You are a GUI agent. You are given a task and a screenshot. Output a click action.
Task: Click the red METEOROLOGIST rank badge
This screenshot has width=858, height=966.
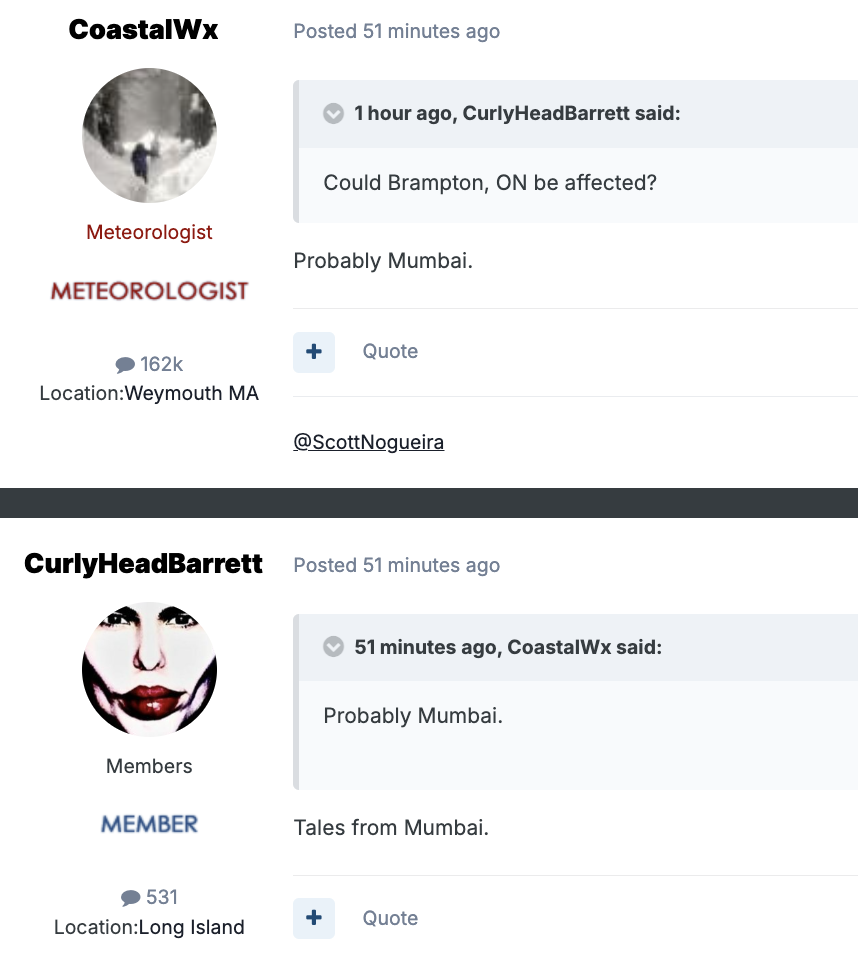[149, 291]
